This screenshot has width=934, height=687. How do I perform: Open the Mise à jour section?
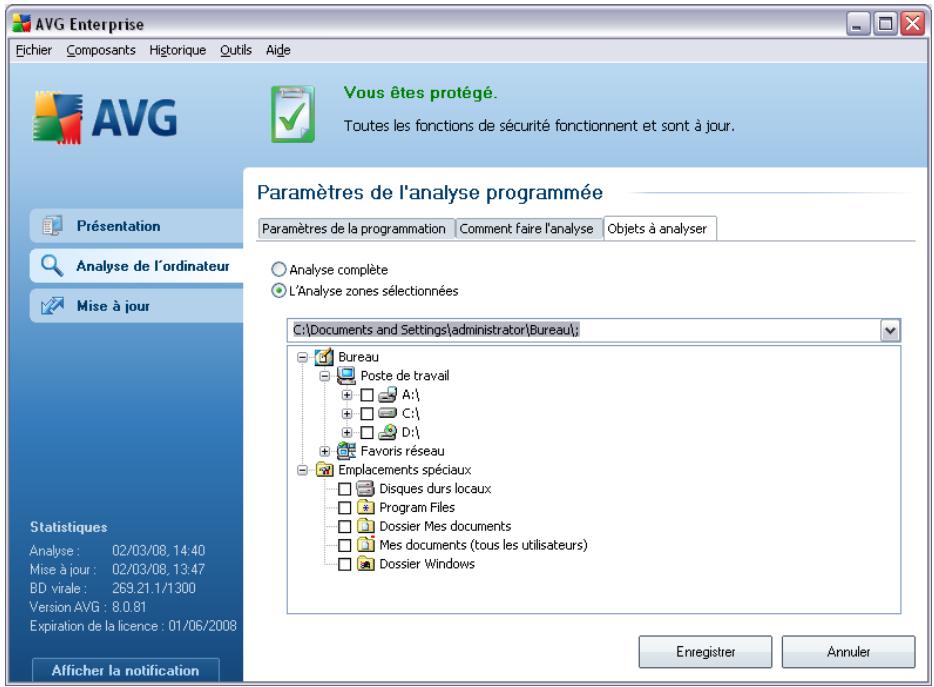coord(136,306)
